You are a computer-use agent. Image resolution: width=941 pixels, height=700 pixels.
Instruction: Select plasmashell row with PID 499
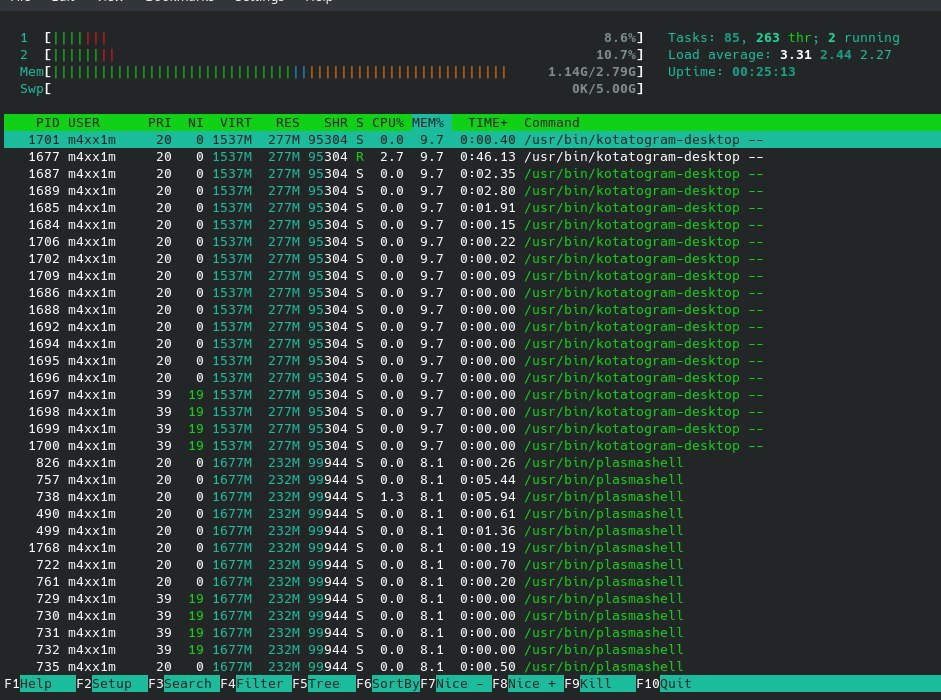point(472,531)
